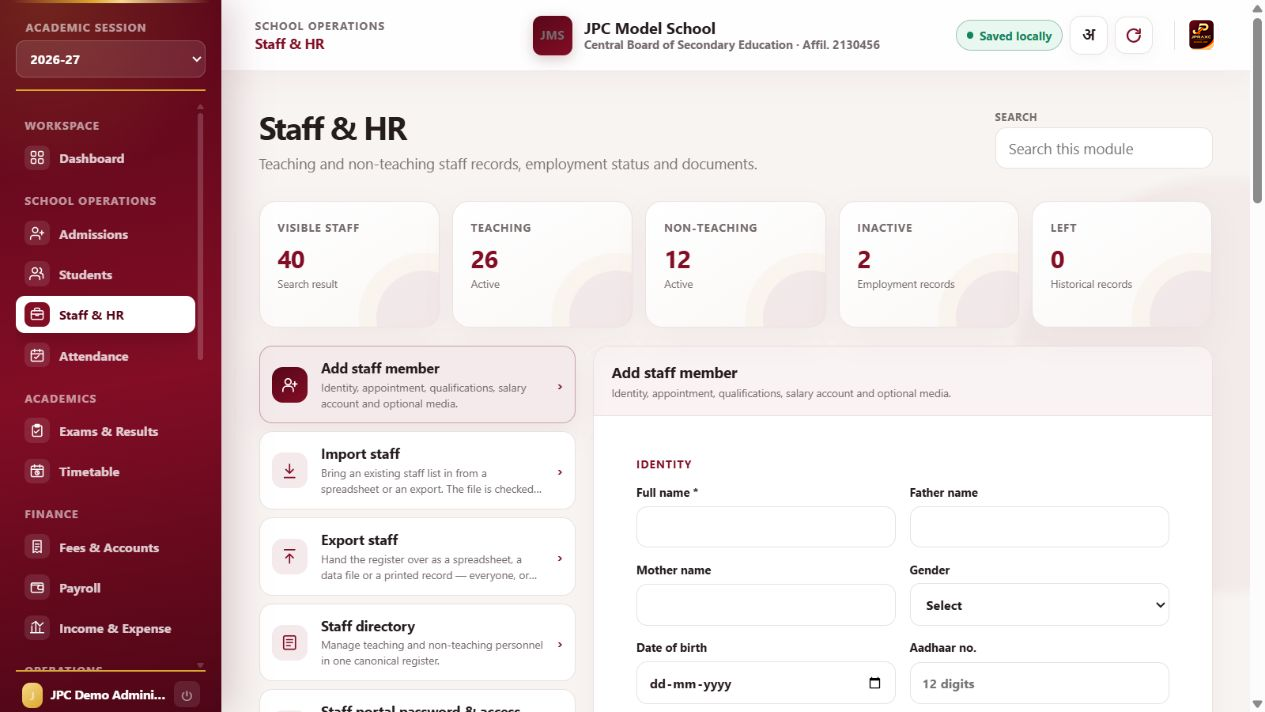Click the Teaching 26 stat card

pyautogui.click(x=542, y=264)
